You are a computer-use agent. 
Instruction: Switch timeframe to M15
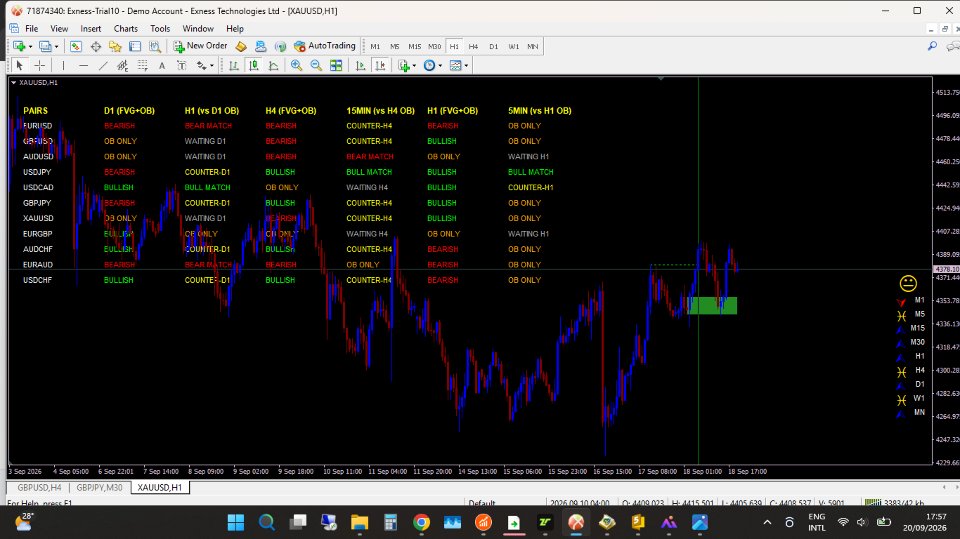414,46
